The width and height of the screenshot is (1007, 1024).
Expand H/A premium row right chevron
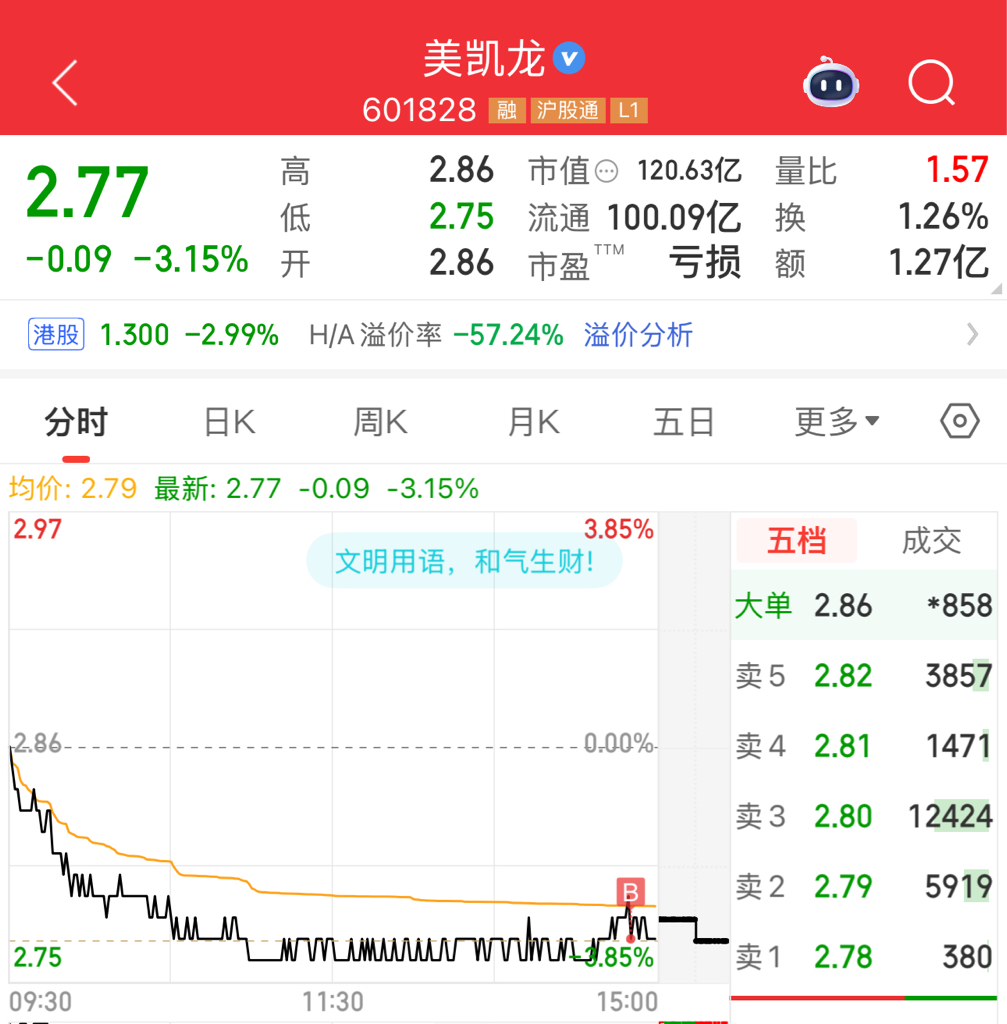point(972,334)
